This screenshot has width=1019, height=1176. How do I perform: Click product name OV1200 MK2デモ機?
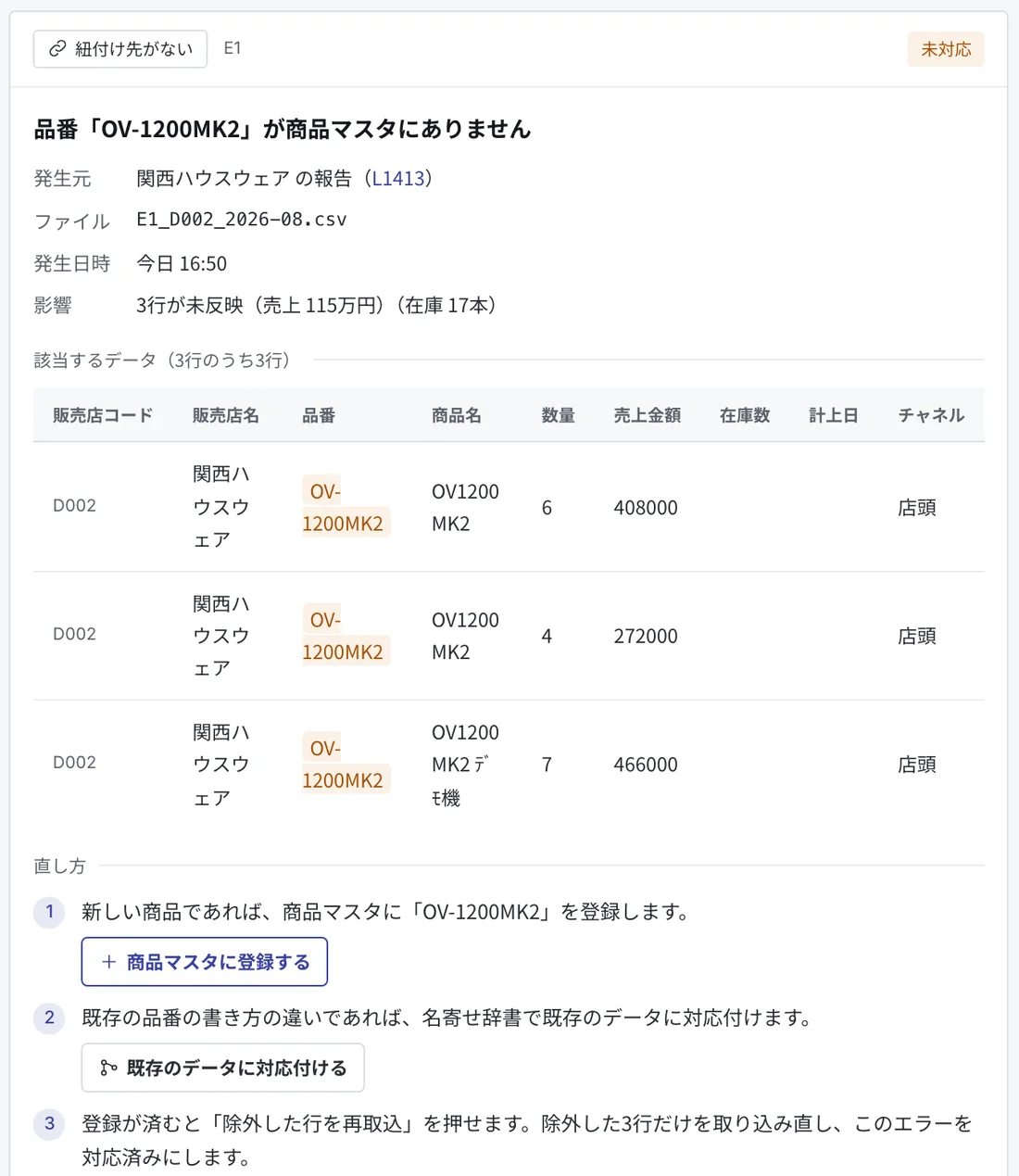click(x=465, y=765)
